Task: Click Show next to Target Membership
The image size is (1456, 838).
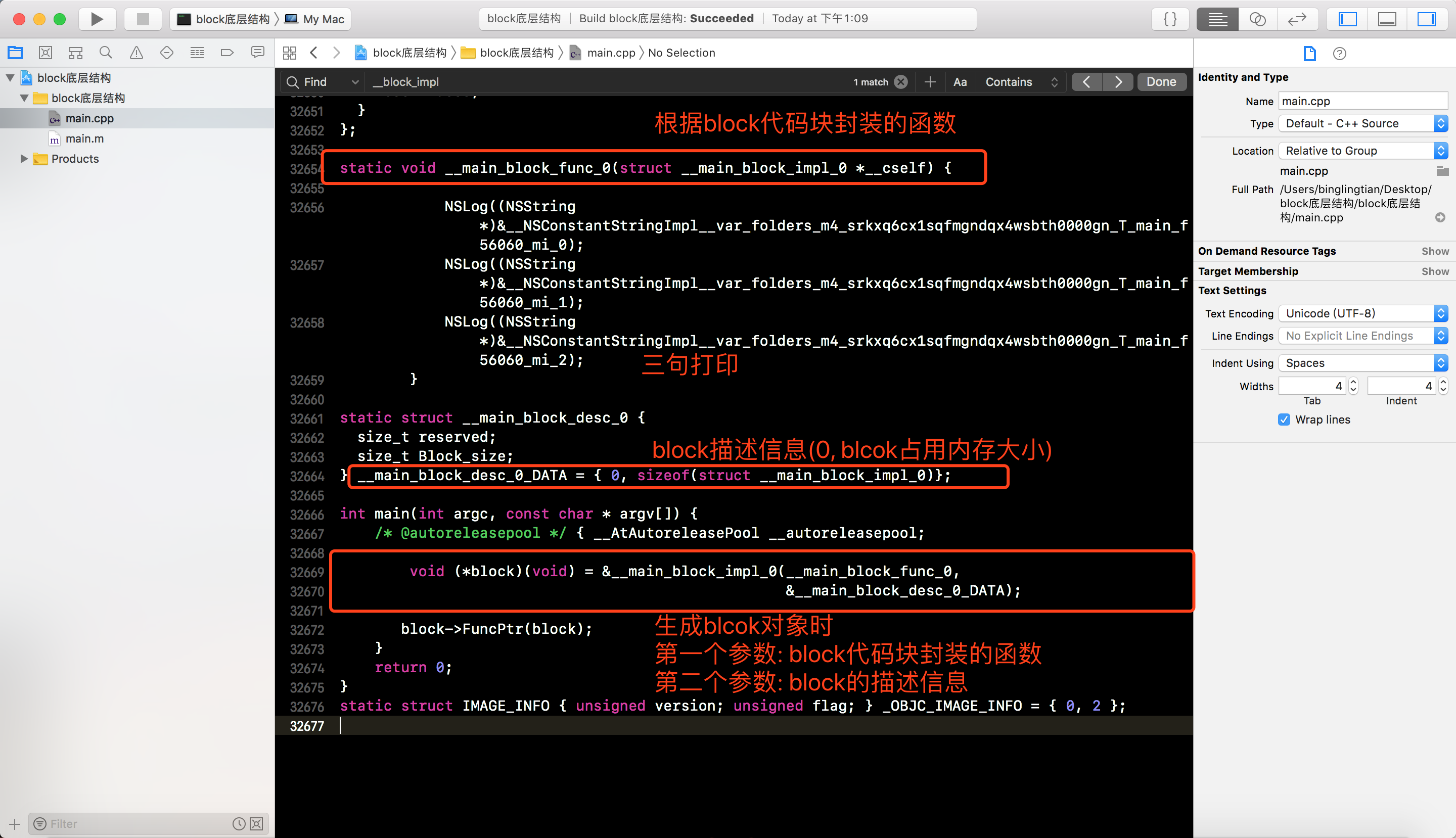Action: (x=1435, y=271)
